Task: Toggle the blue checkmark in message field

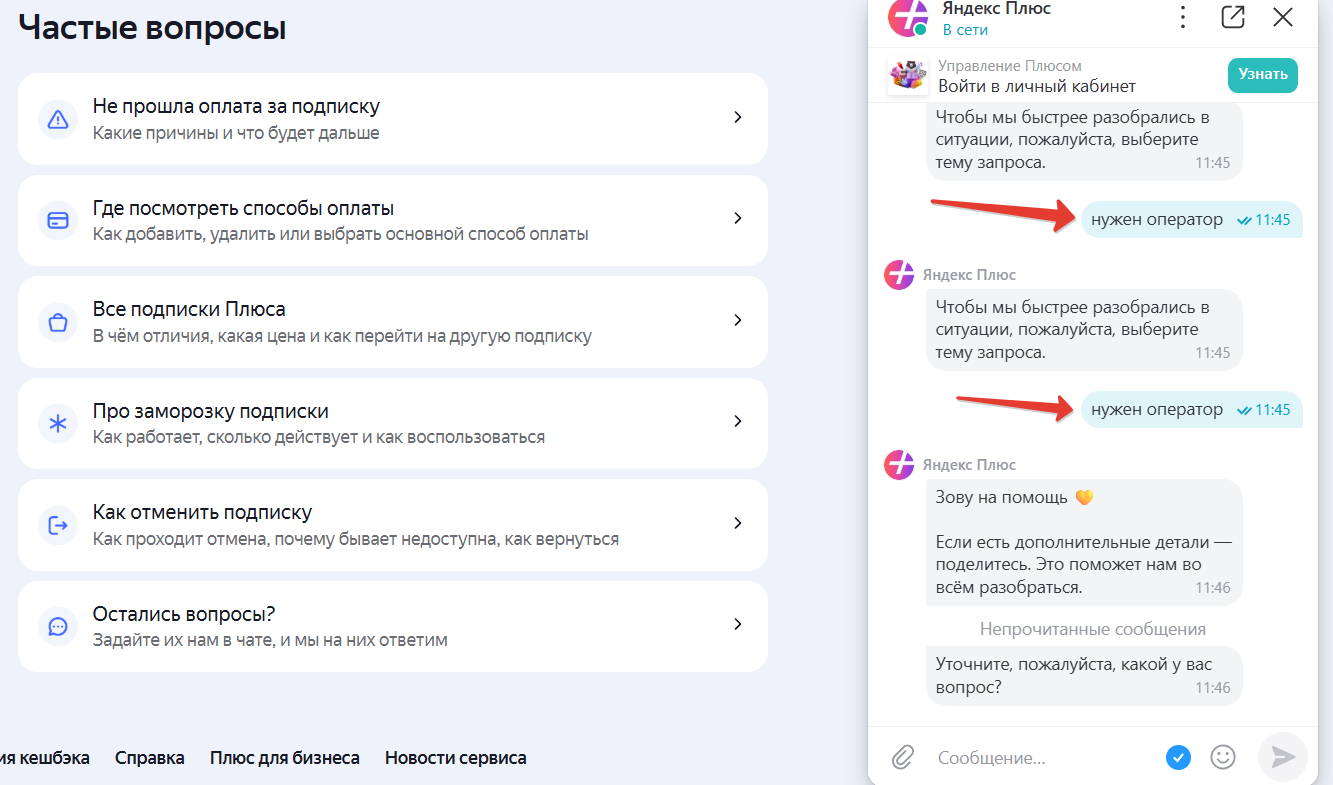Action: (x=1179, y=757)
